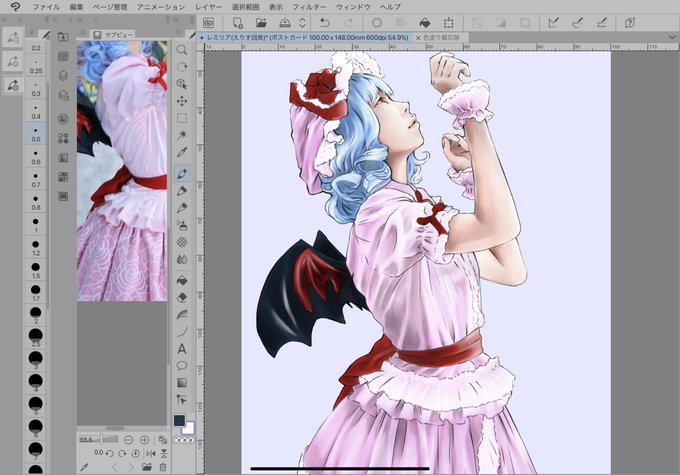Toggle Sub View vertical flip
The height and width of the screenshot is (475, 680).
(163, 453)
